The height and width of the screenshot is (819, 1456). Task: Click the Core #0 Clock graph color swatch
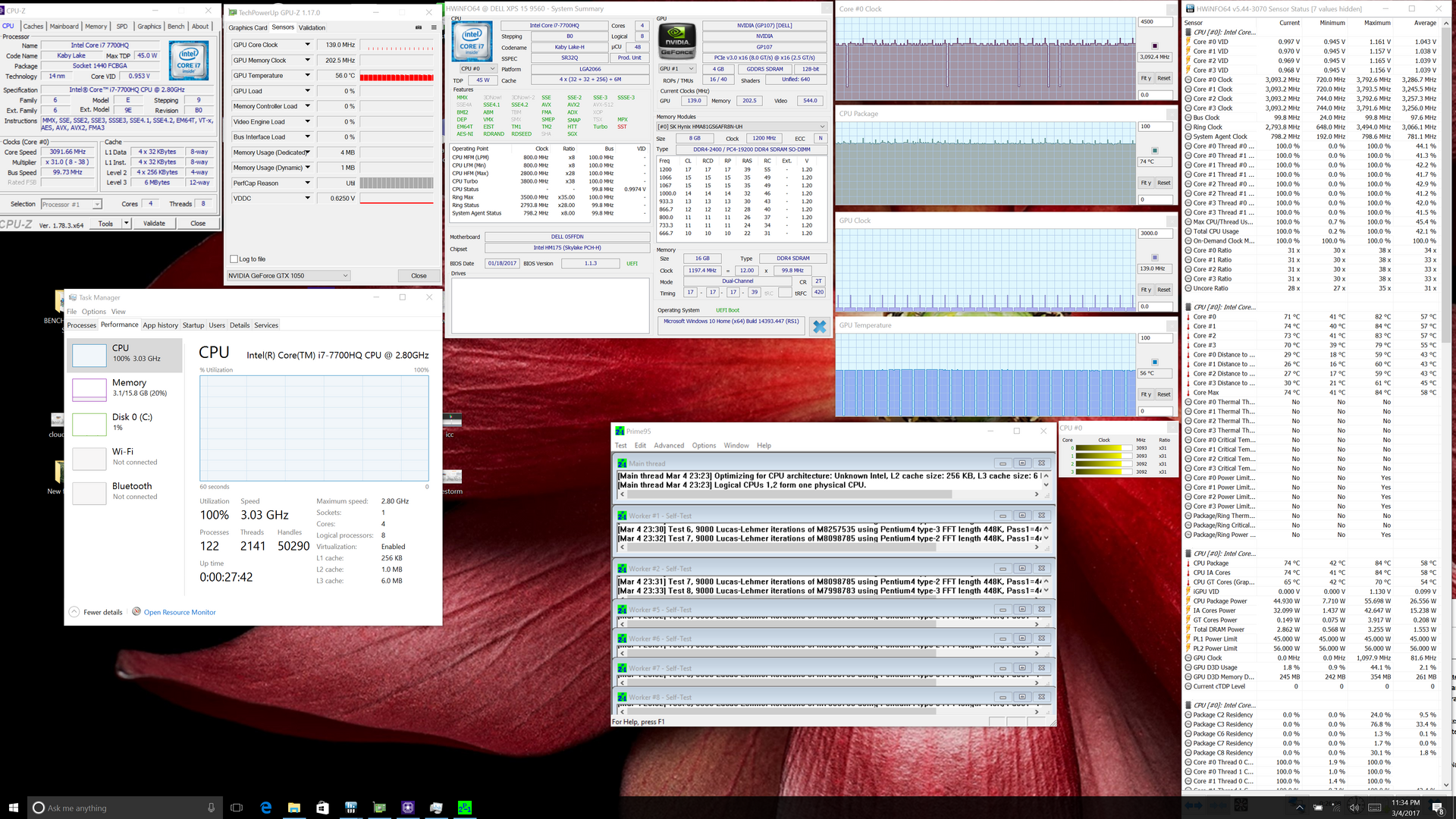tap(1155, 45)
